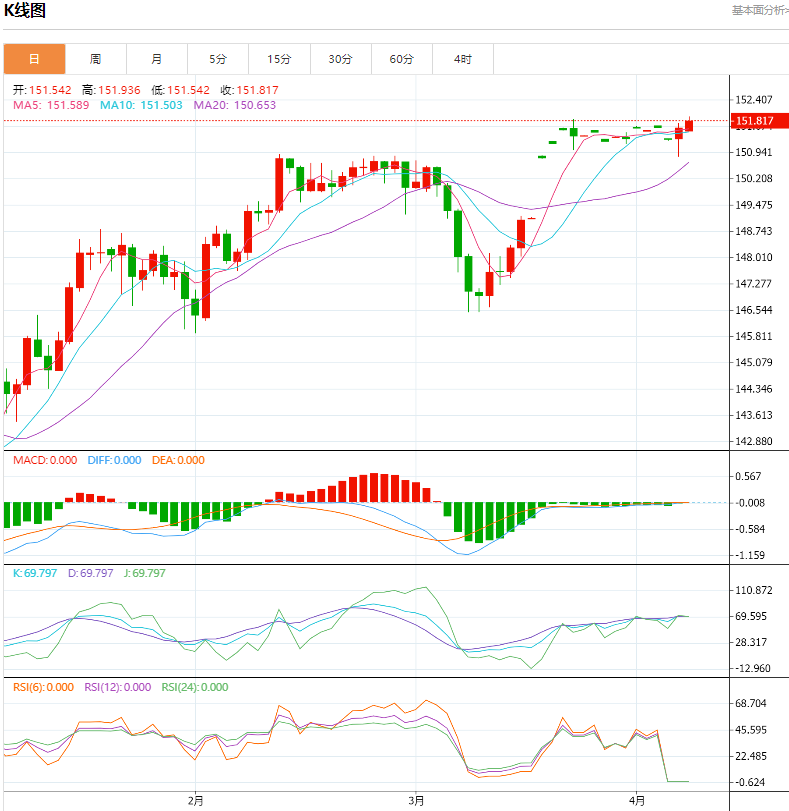Viewport: 789px width, 811px height.
Task: Click the K线图 chart title
Action: (26, 12)
